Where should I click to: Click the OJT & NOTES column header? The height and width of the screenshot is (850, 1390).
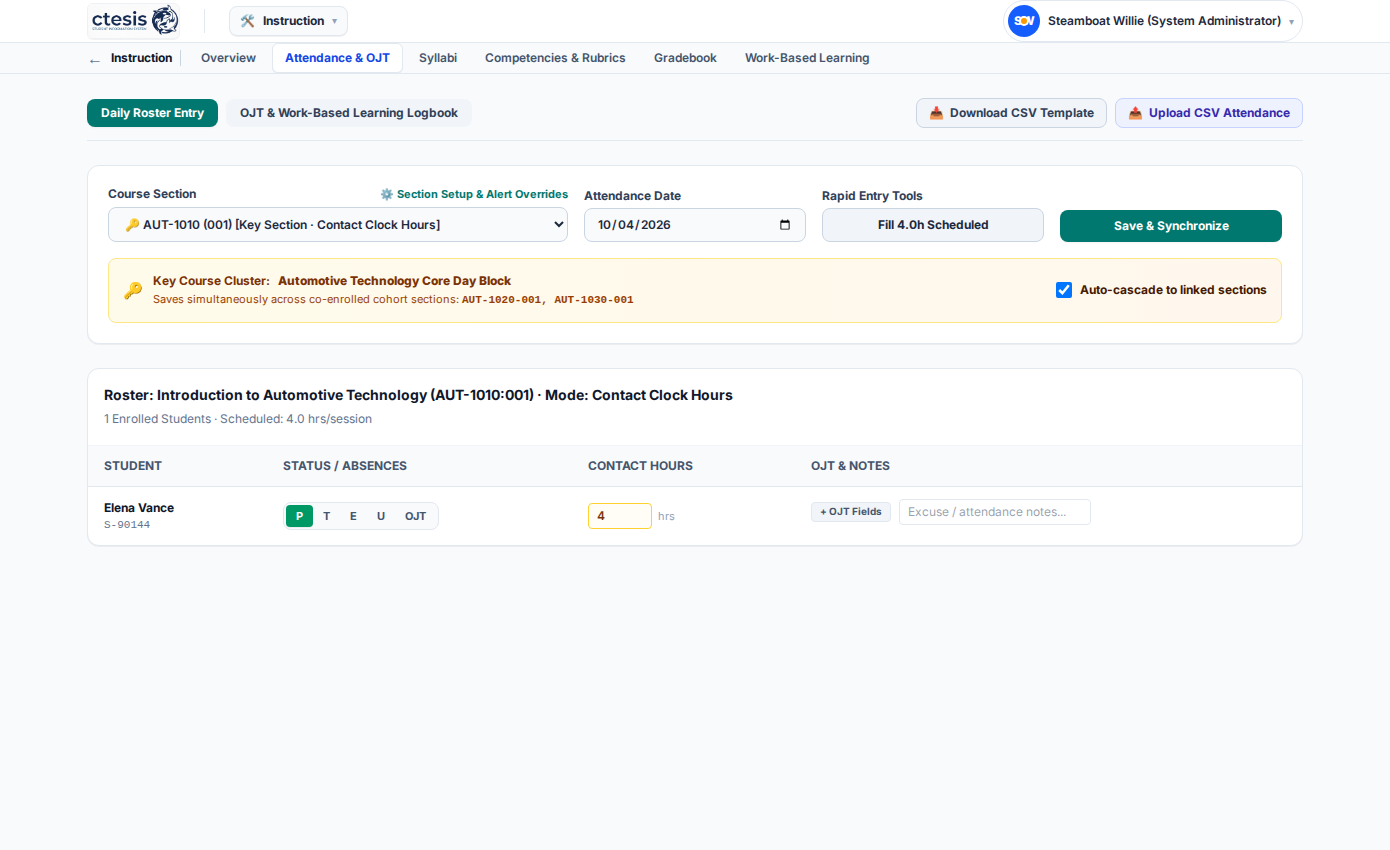(x=850, y=466)
